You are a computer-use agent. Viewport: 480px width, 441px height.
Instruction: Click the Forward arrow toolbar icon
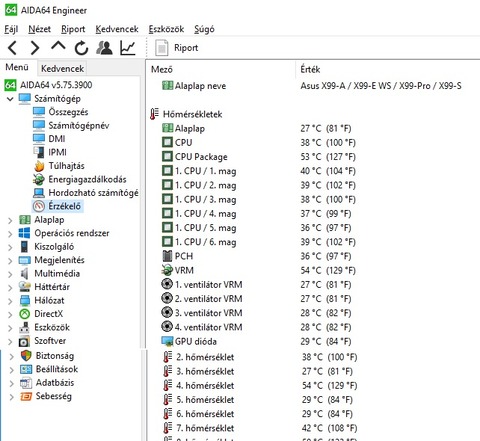(35, 48)
